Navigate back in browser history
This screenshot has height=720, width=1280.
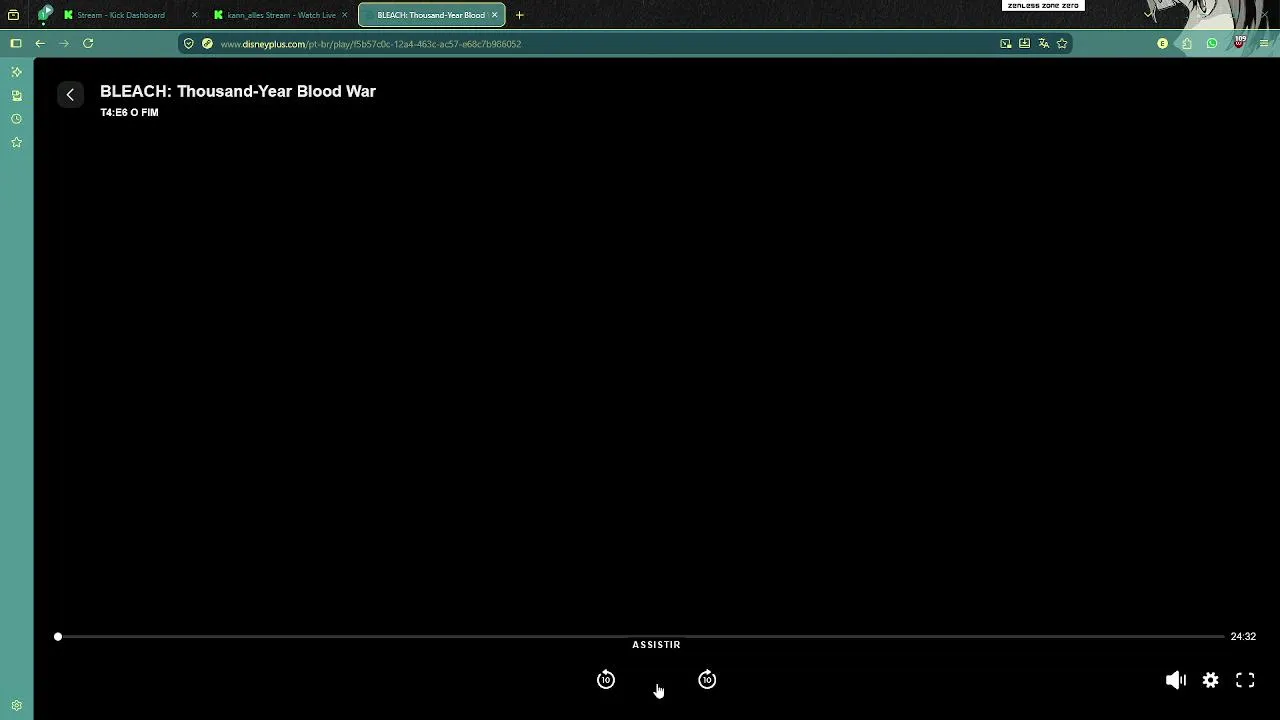[x=40, y=44]
